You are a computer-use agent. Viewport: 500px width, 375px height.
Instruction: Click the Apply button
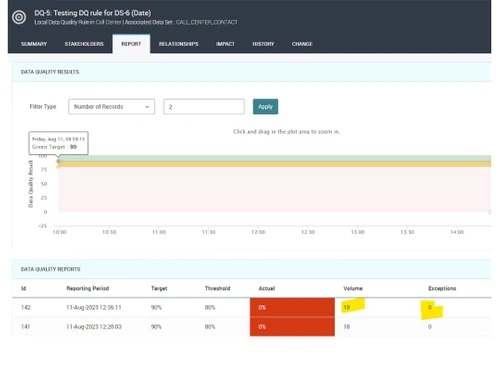tap(265, 107)
